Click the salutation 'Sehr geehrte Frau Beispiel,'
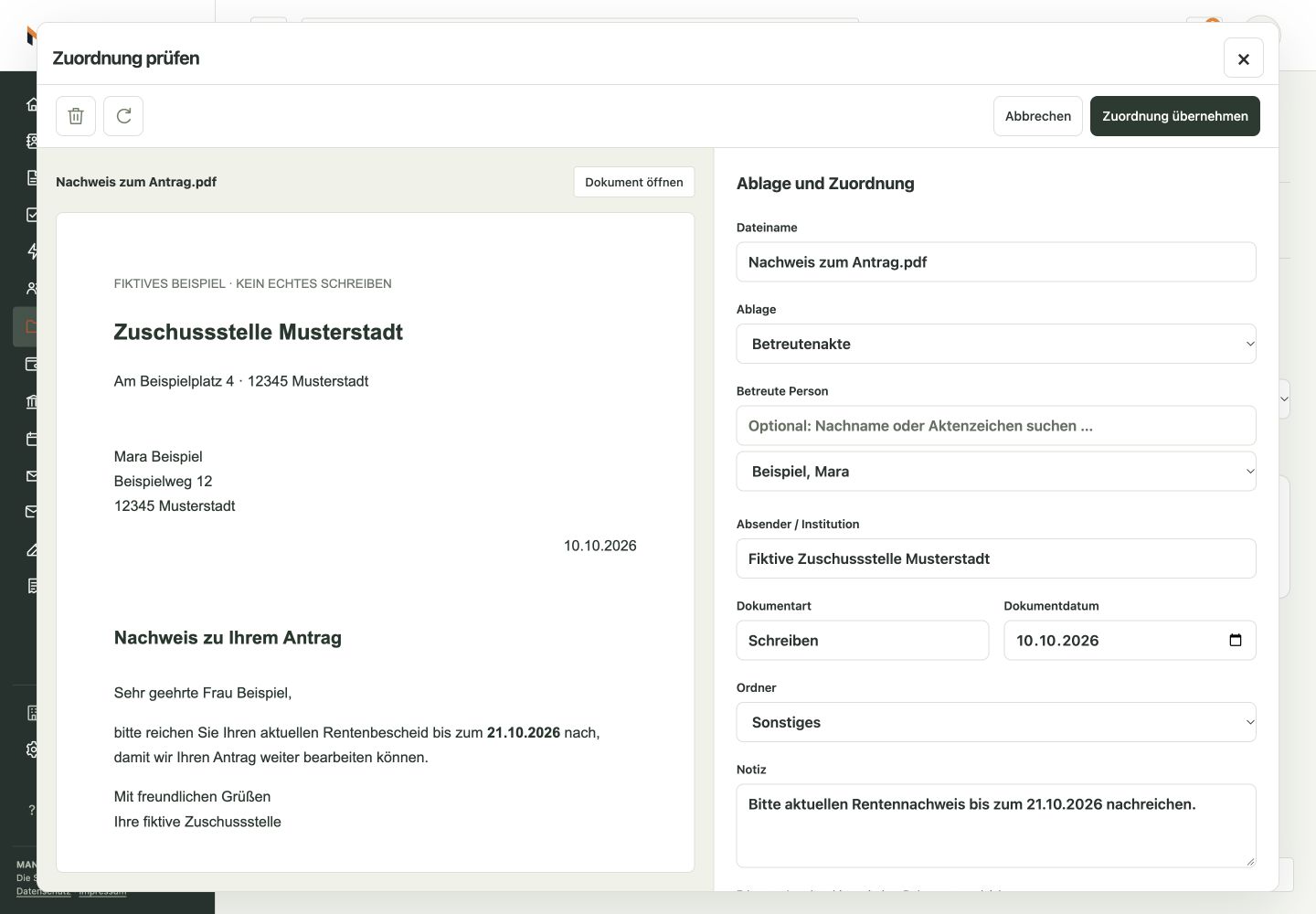Viewport: 1316px width, 914px height. point(203,693)
